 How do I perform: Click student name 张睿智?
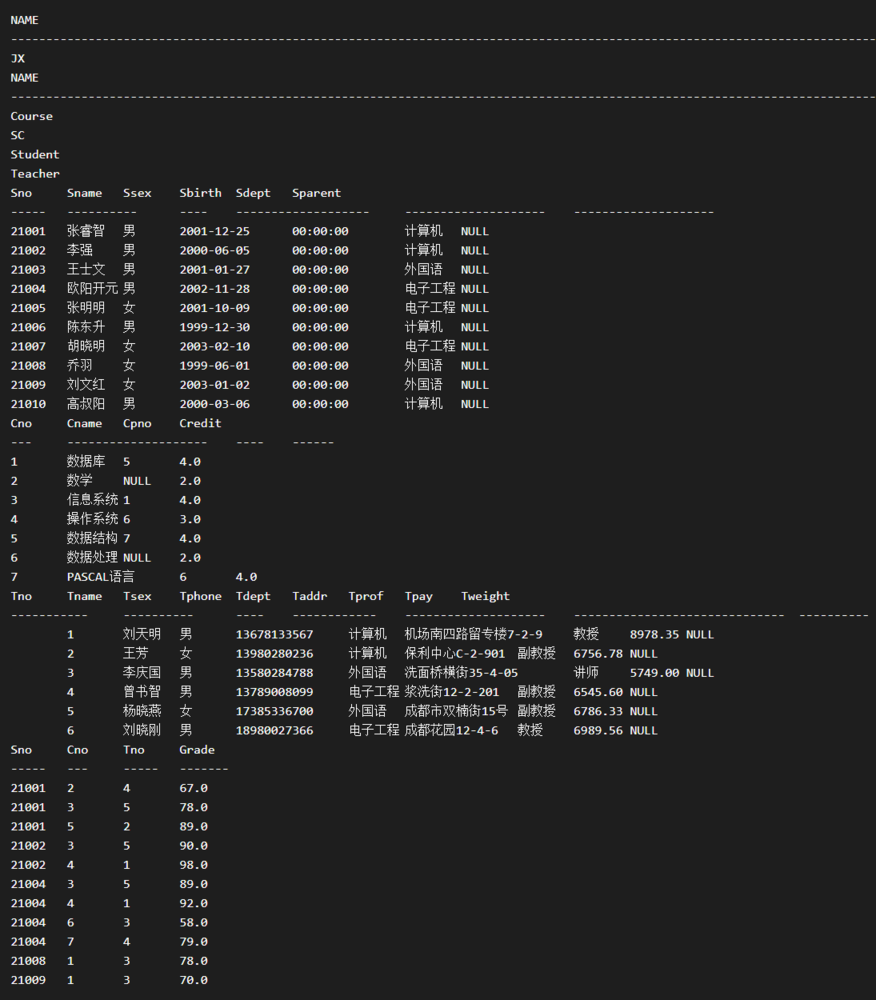click(x=86, y=231)
